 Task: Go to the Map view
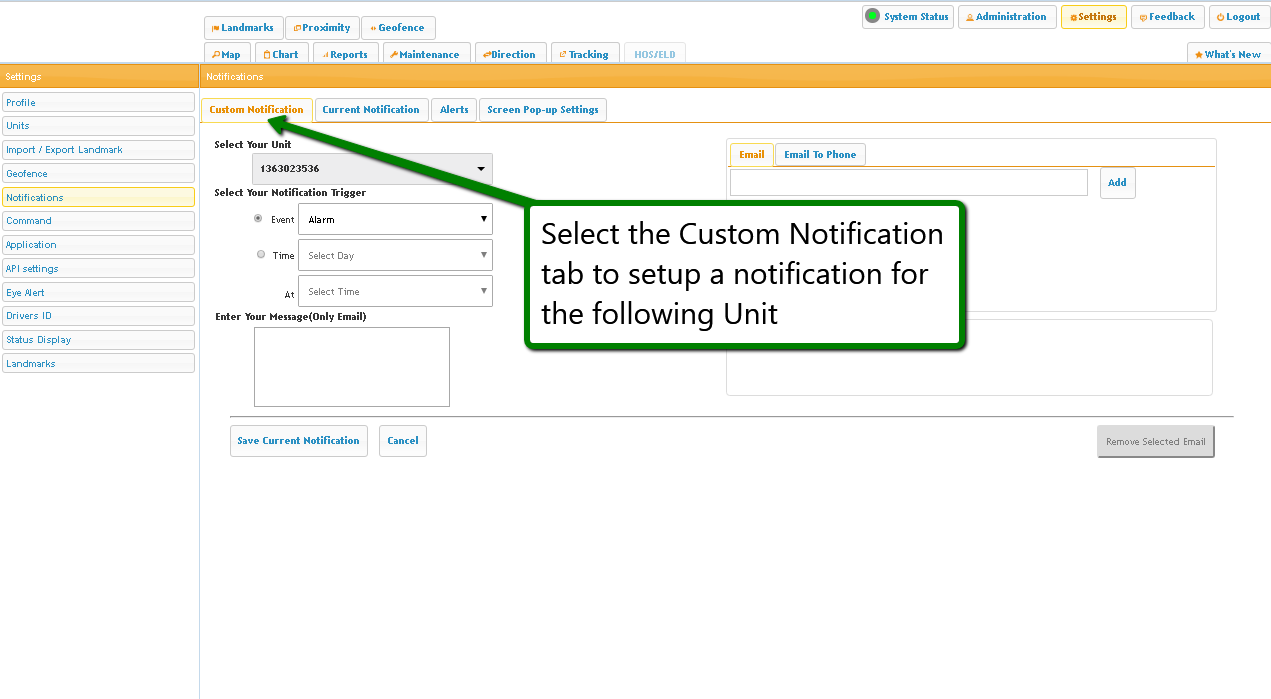[x=227, y=55]
